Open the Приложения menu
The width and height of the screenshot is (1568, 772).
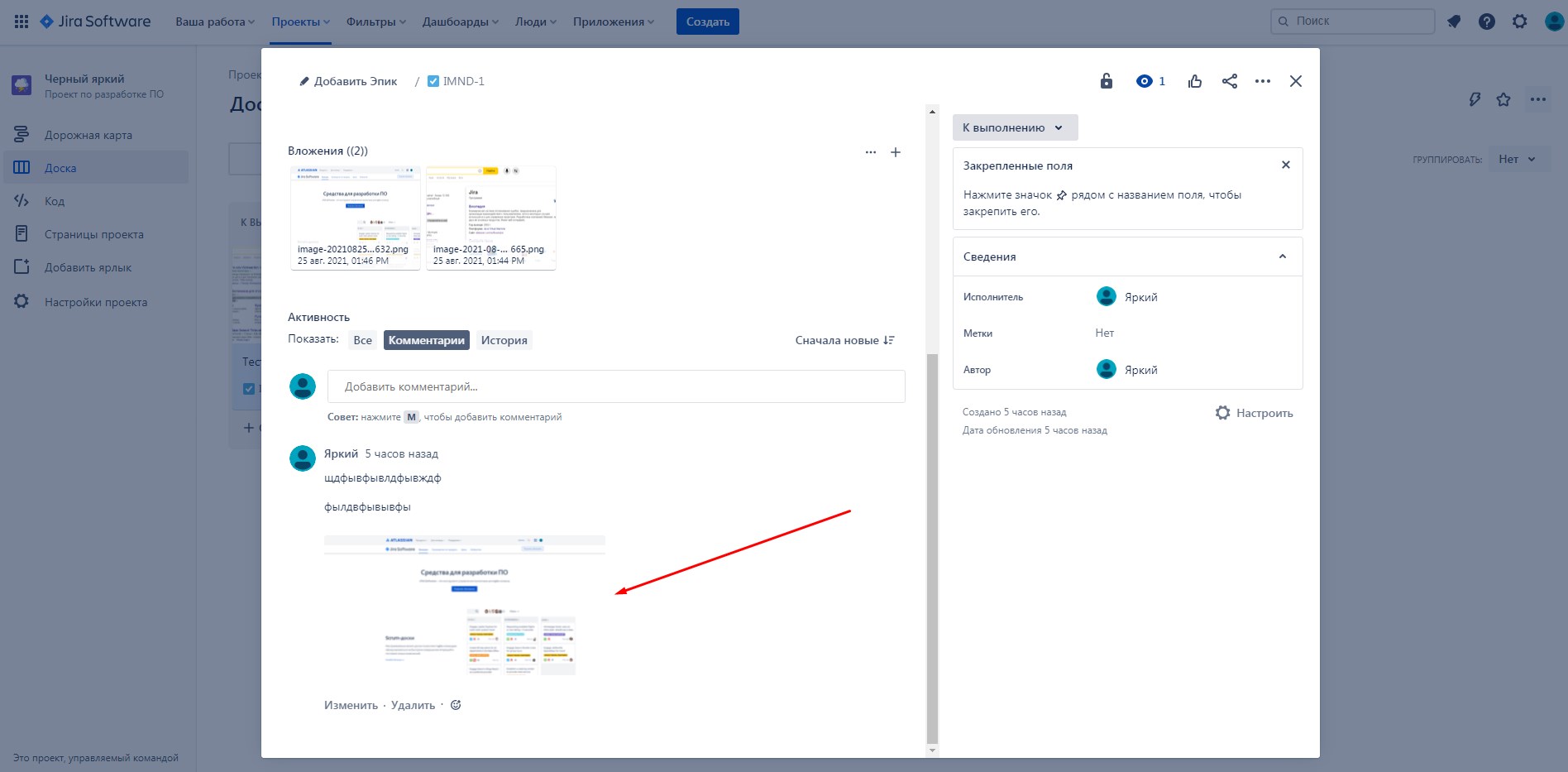point(614,22)
